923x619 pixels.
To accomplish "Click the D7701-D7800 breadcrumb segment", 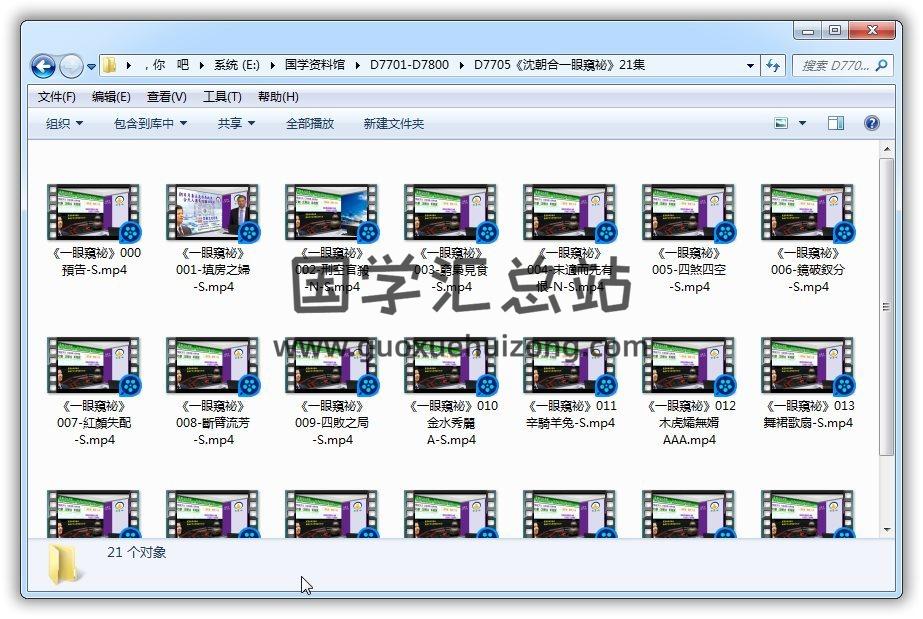I will (x=409, y=65).
